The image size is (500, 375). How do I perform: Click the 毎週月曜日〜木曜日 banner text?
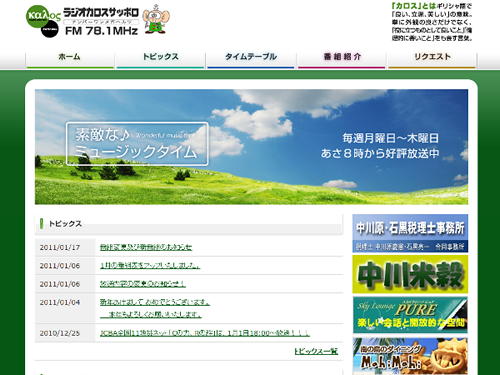click(x=391, y=138)
